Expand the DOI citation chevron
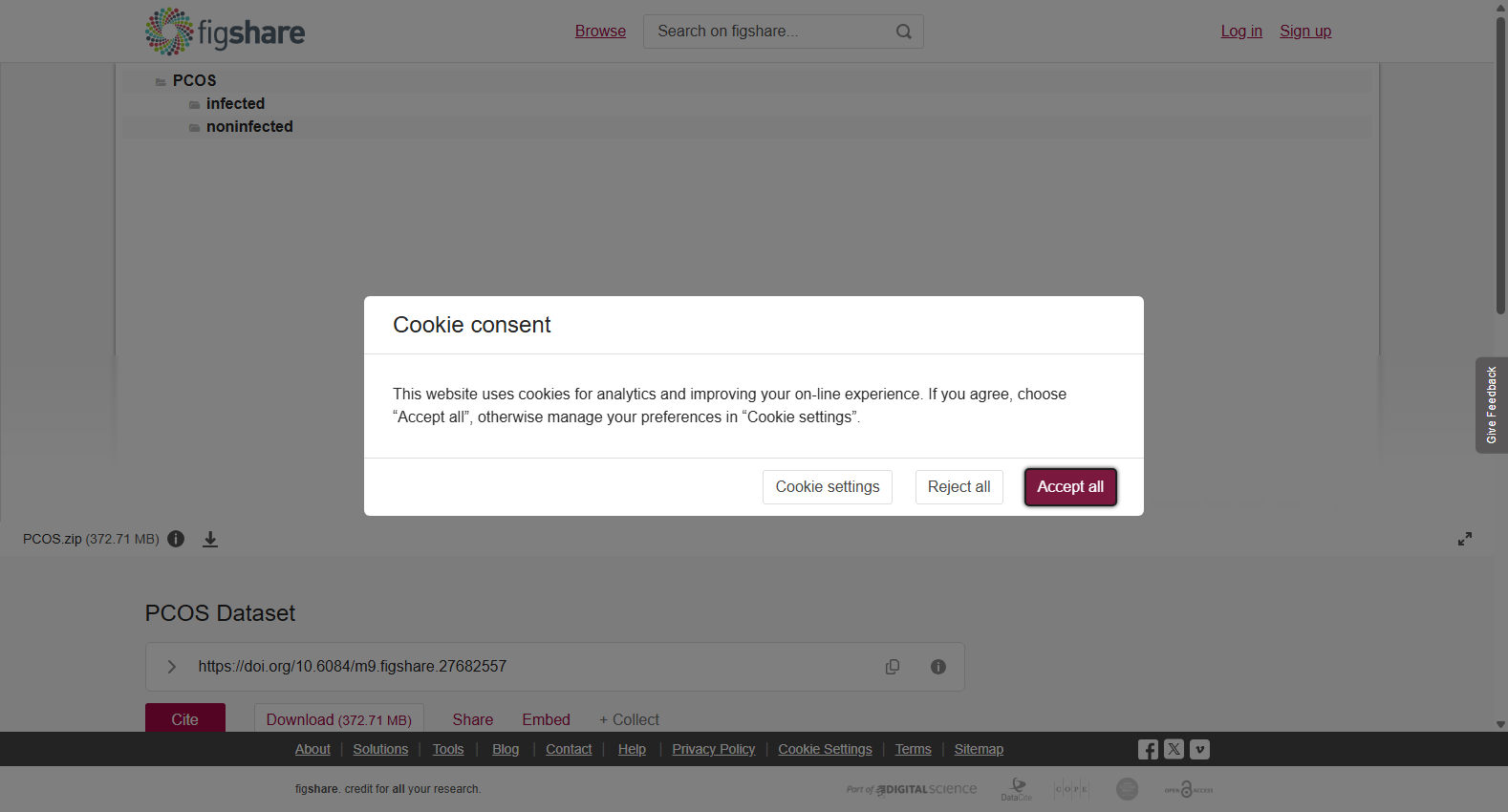 coord(172,667)
